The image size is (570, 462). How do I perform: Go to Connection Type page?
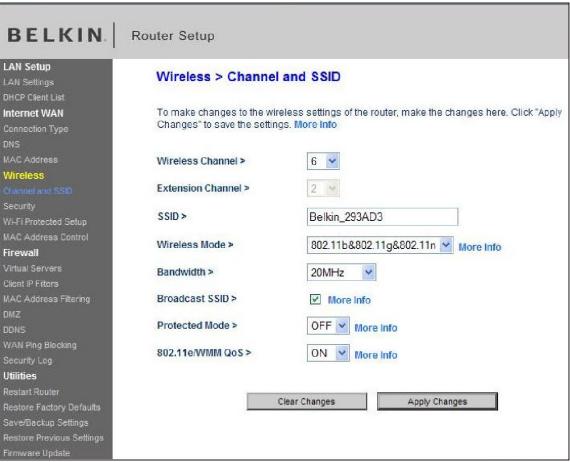click(x=36, y=129)
